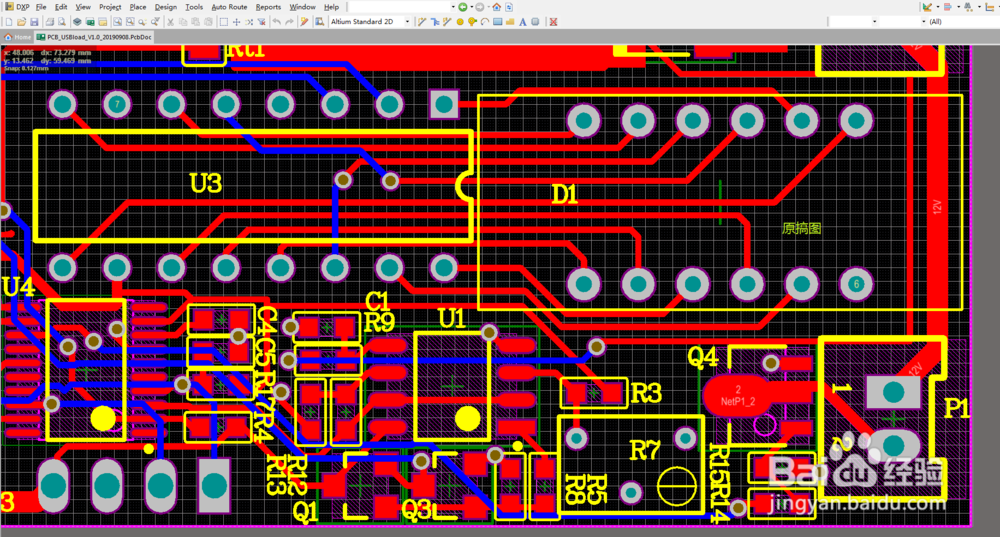Select the PCB_USBload_V1.0_20190908.PcbDoc tab
The image size is (1000, 537).
pos(94,37)
